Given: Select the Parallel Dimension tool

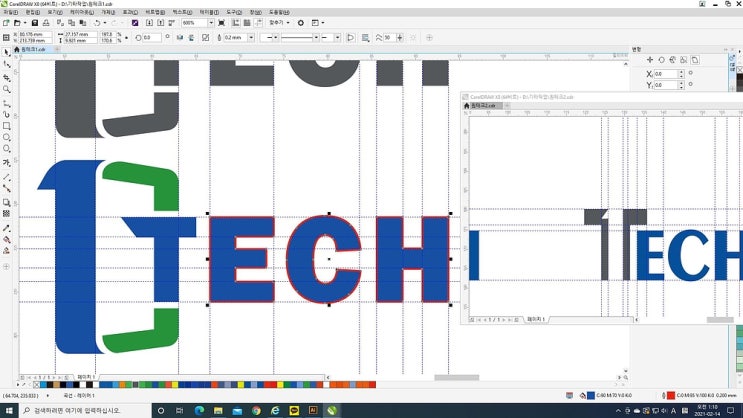Looking at the screenshot, I should click(x=6, y=176).
